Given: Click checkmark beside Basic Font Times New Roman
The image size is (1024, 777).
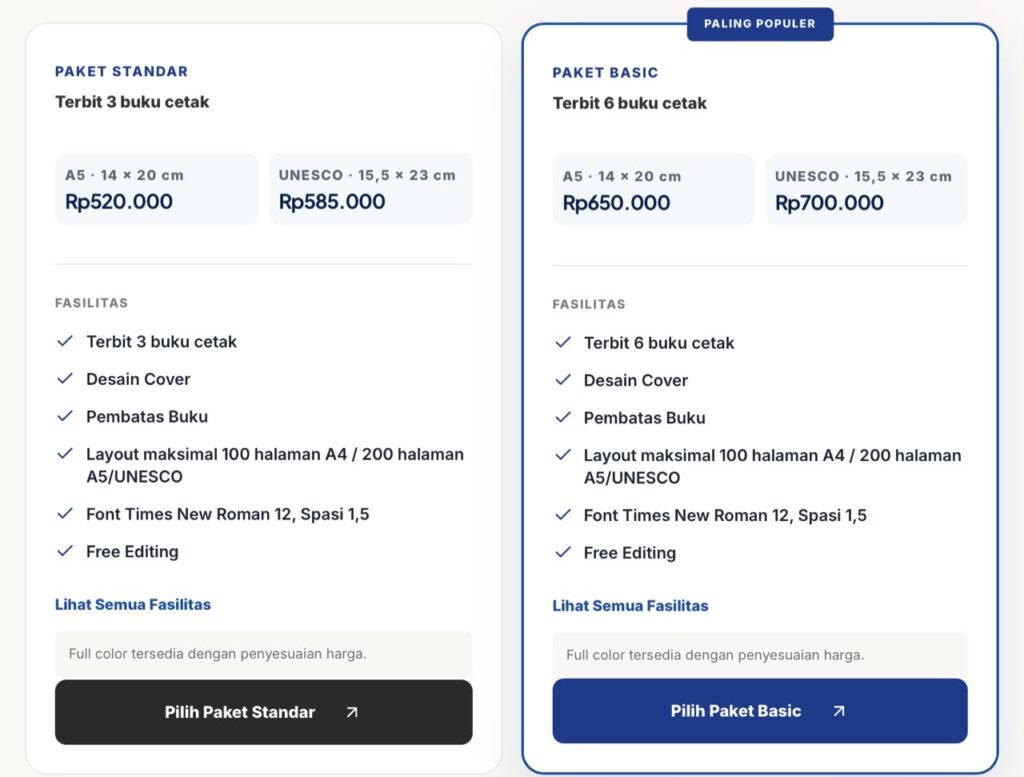Looking at the screenshot, I should click(x=563, y=515).
